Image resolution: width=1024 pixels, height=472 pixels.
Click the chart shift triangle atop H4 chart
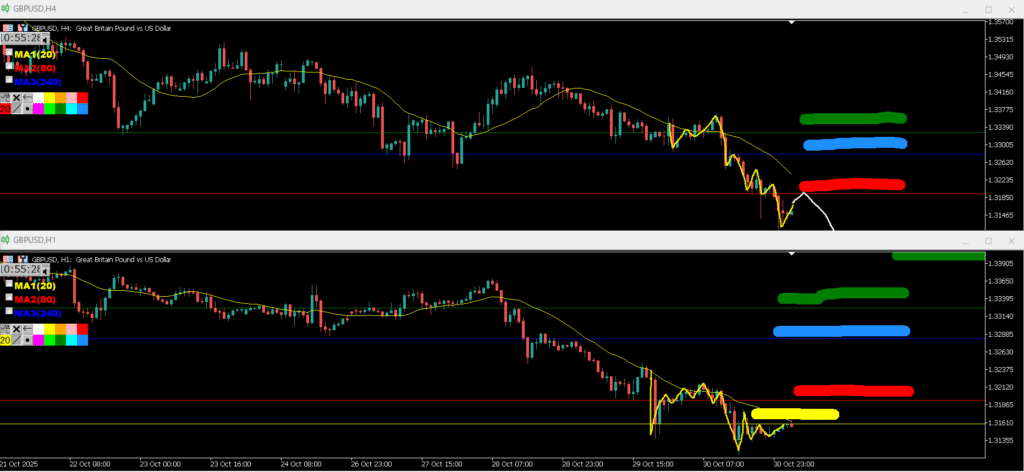pyautogui.click(x=792, y=22)
